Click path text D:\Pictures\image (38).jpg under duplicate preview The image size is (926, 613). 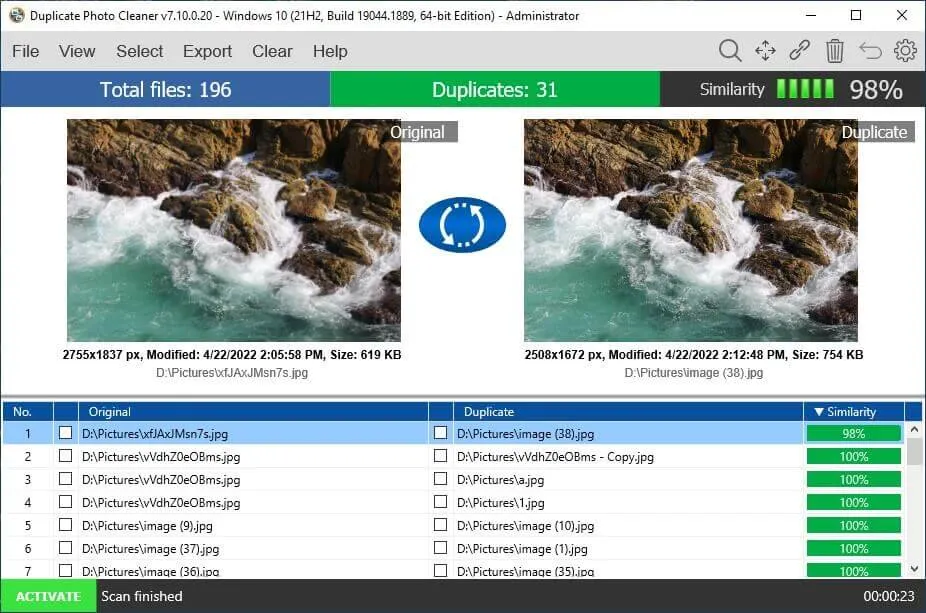(x=694, y=373)
